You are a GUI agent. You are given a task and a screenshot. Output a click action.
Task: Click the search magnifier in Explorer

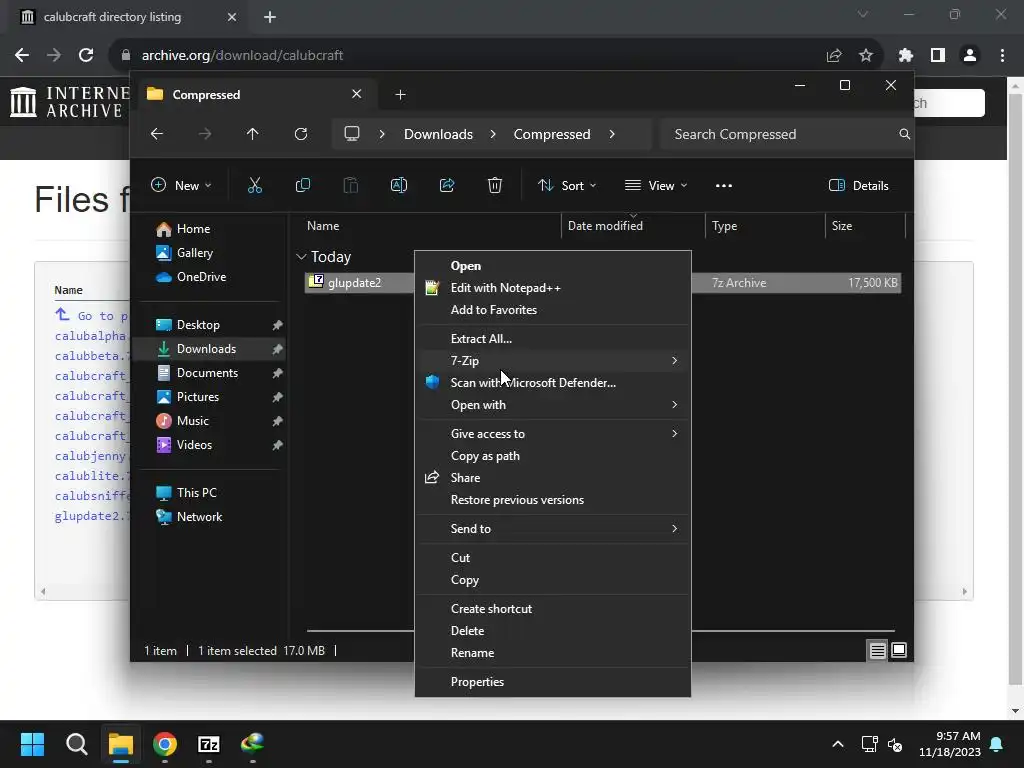904,134
